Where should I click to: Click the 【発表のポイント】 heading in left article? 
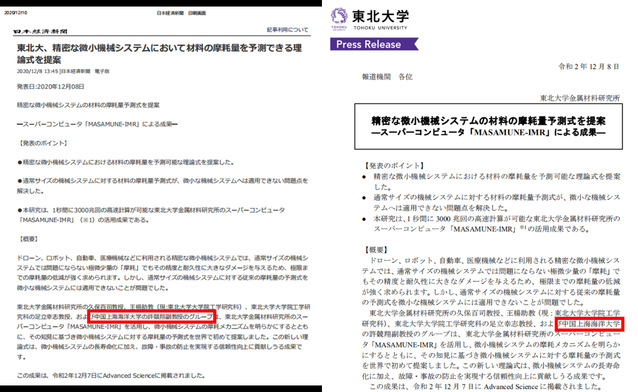pyautogui.click(x=43, y=143)
